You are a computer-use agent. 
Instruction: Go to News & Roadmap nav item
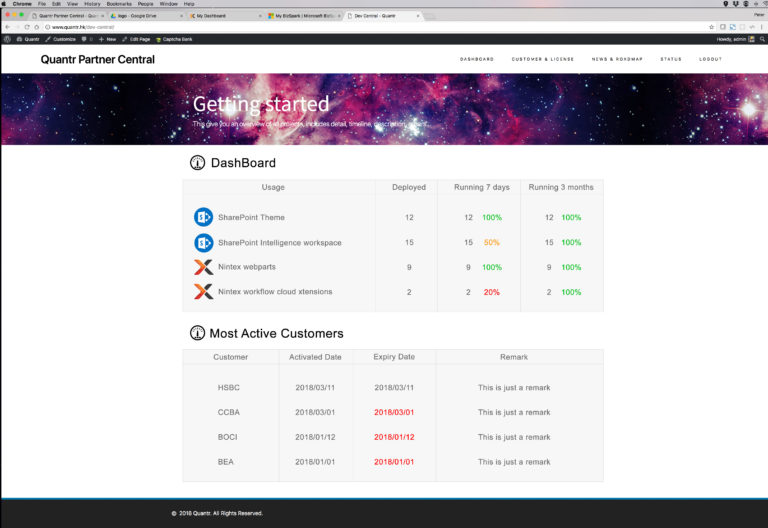click(x=617, y=59)
